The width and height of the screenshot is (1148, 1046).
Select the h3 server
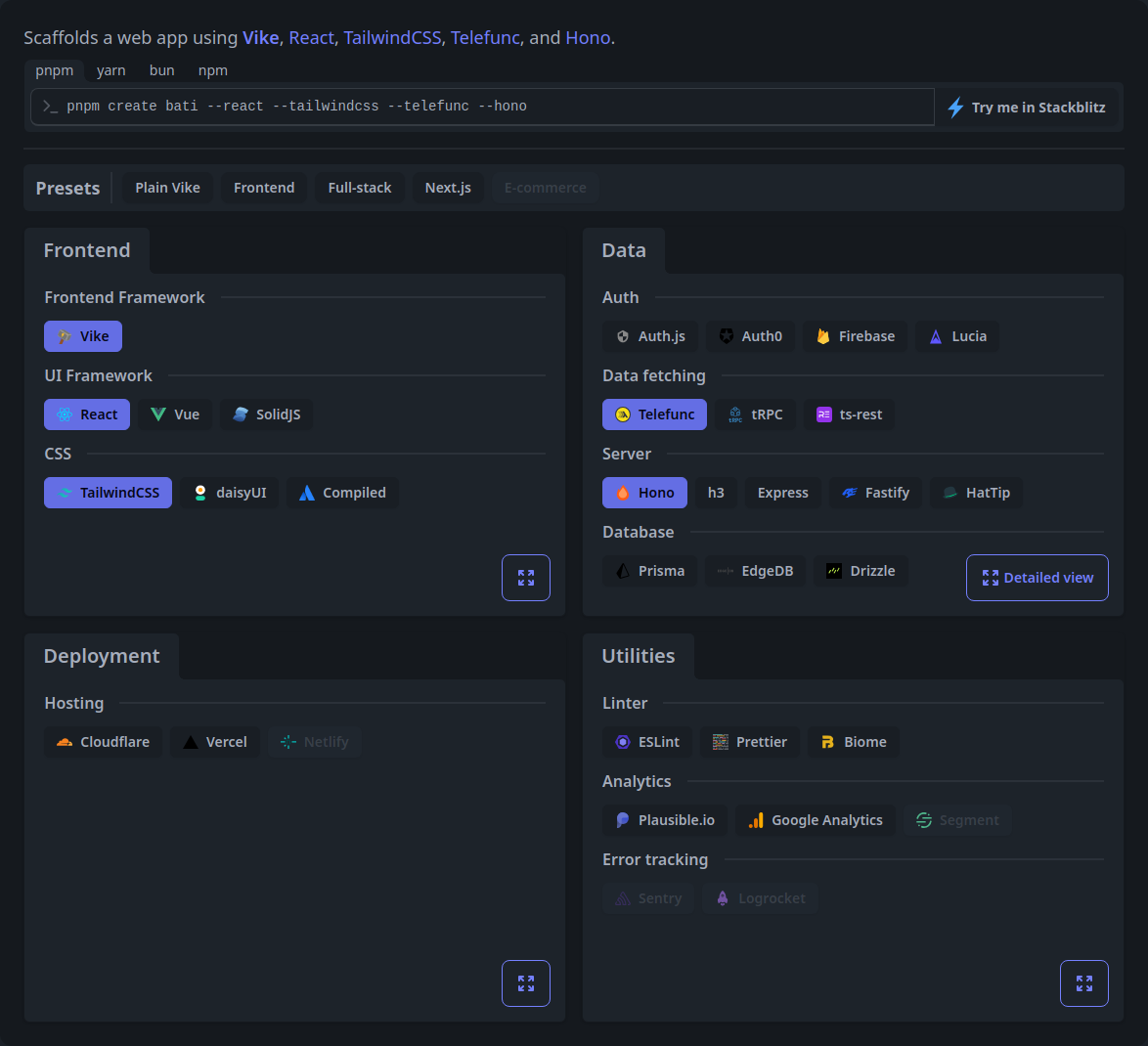point(716,493)
